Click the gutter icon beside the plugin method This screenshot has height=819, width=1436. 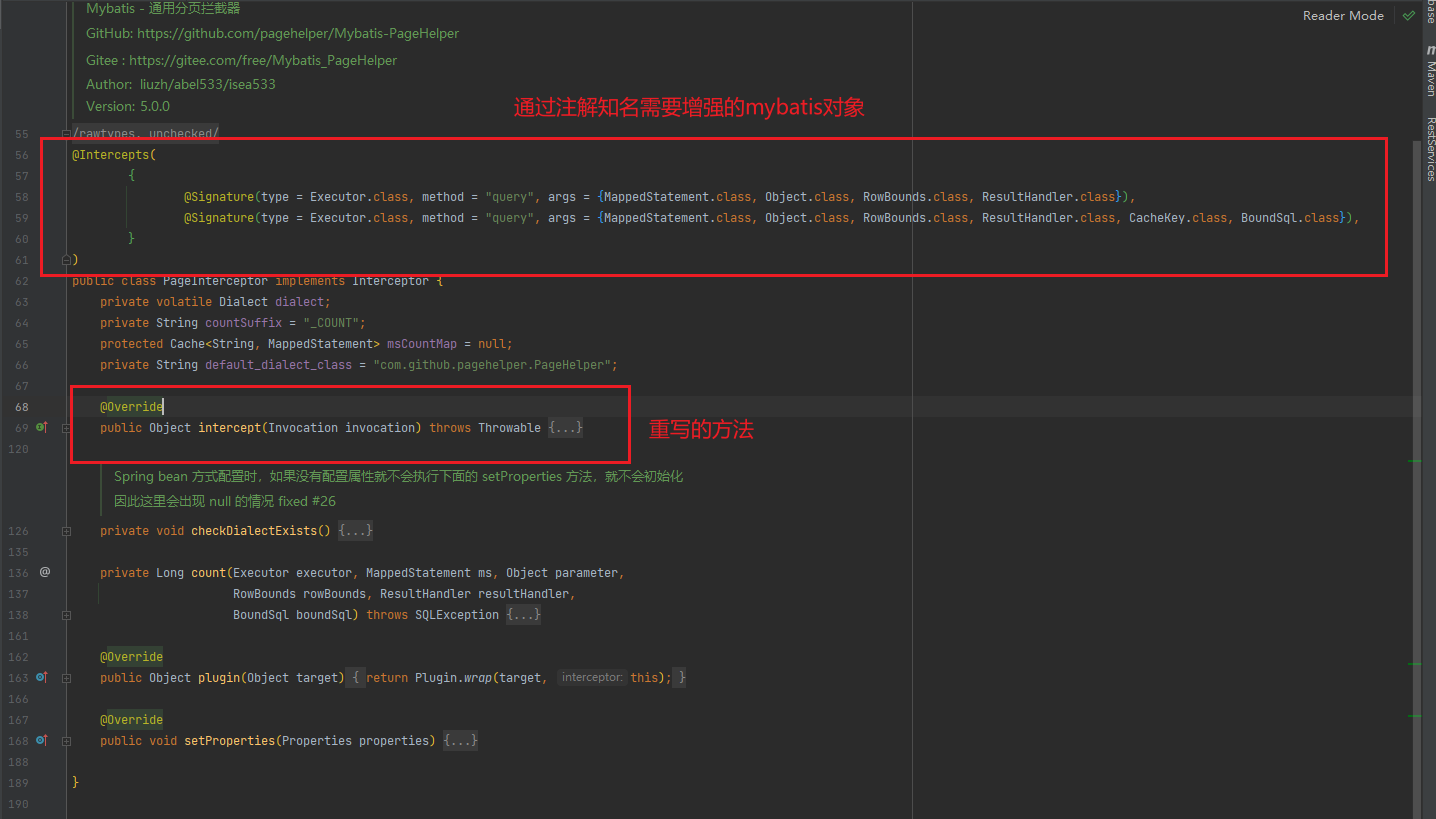[42, 678]
